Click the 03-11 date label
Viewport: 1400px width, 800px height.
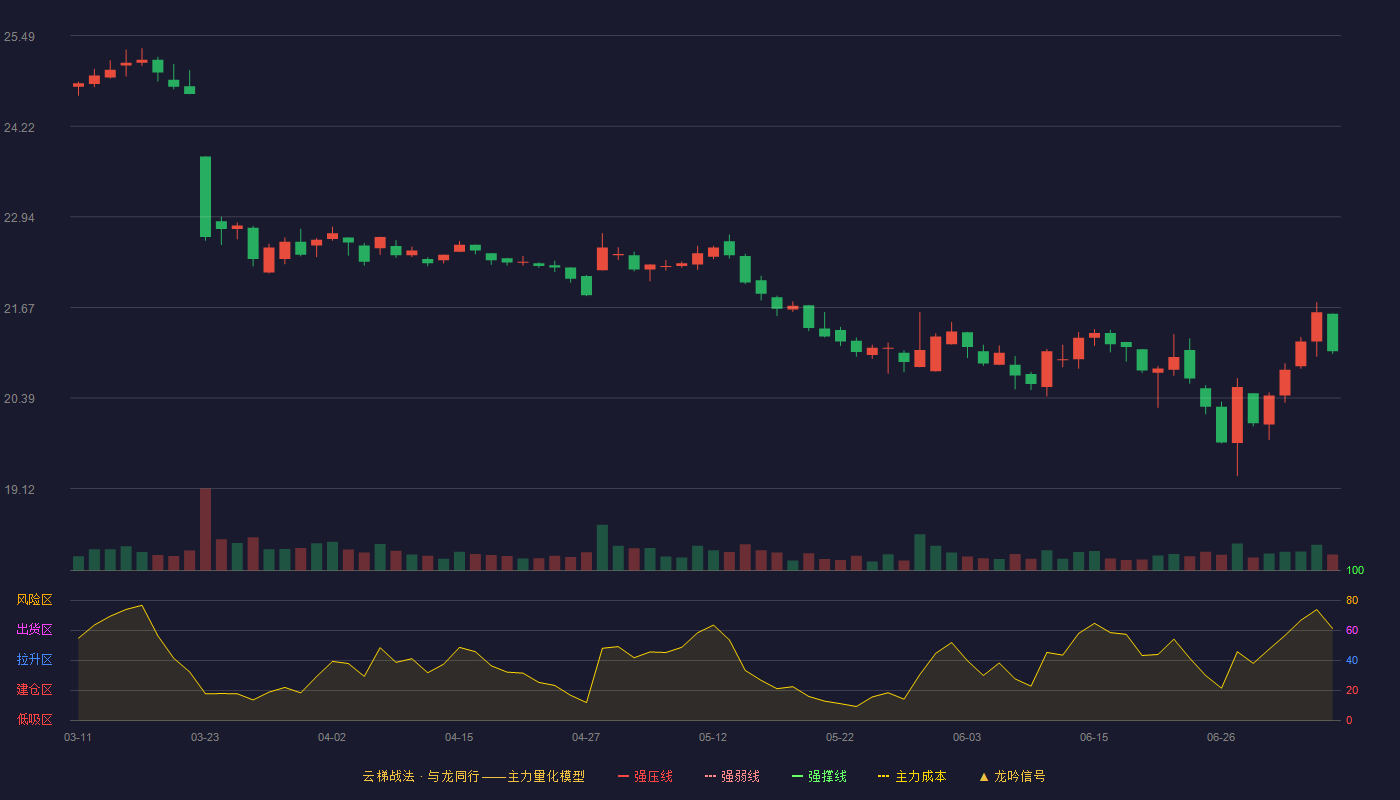tap(78, 737)
